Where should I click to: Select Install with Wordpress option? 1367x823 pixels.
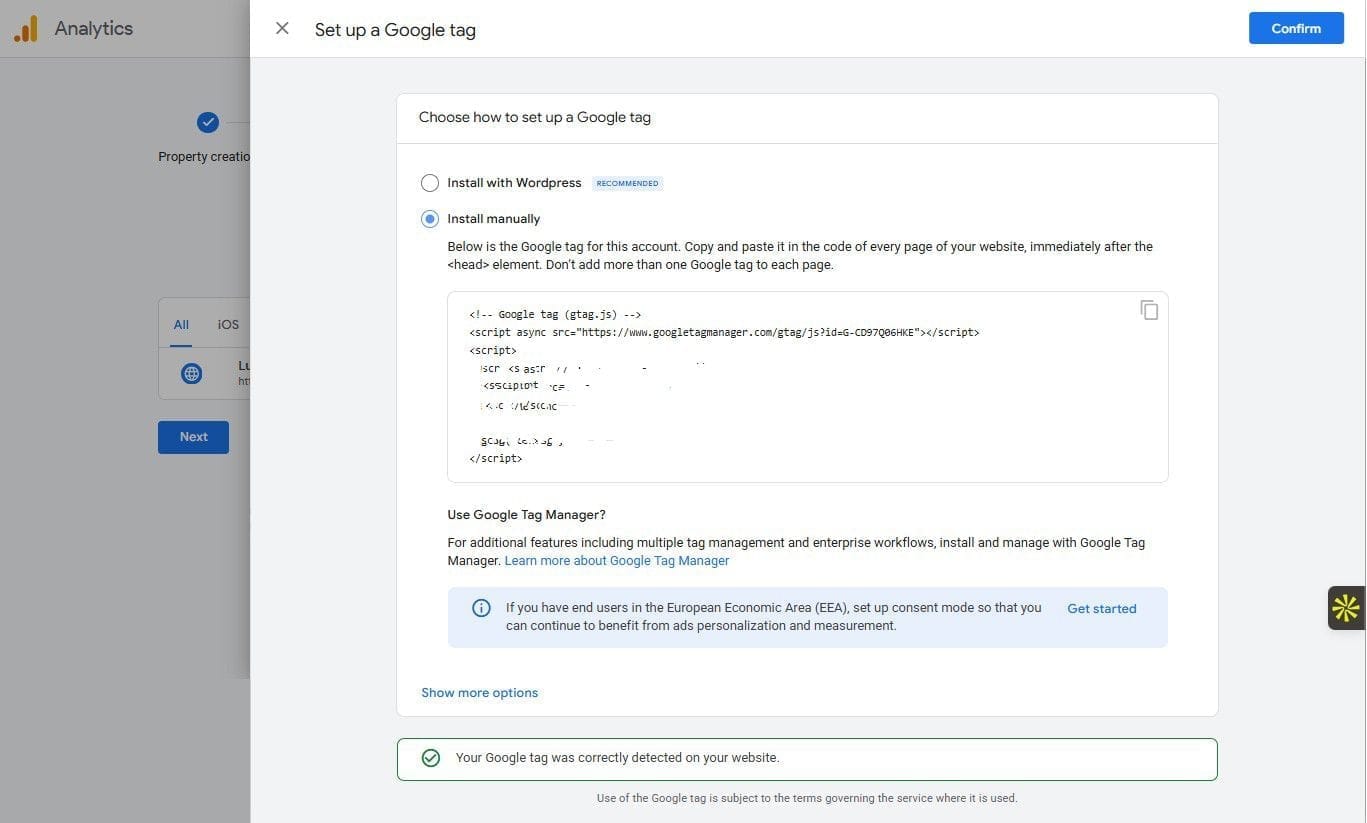(429, 183)
